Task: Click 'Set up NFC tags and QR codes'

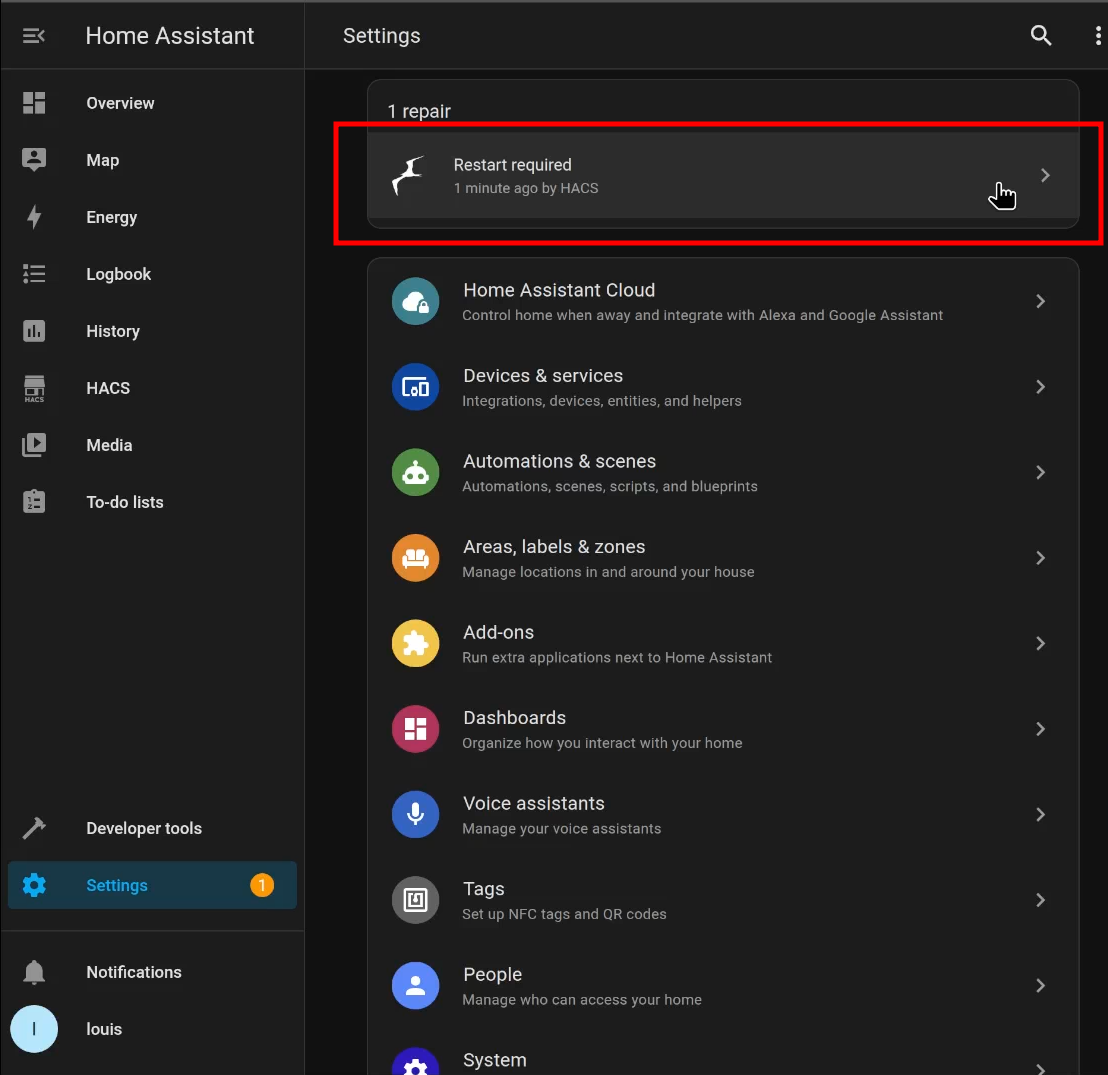Action: (x=564, y=915)
